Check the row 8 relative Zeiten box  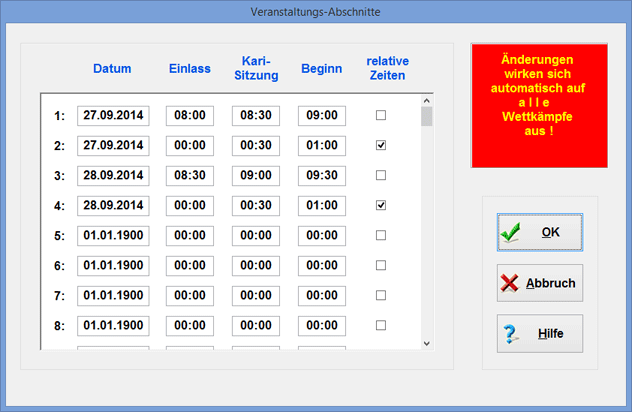coord(380,326)
